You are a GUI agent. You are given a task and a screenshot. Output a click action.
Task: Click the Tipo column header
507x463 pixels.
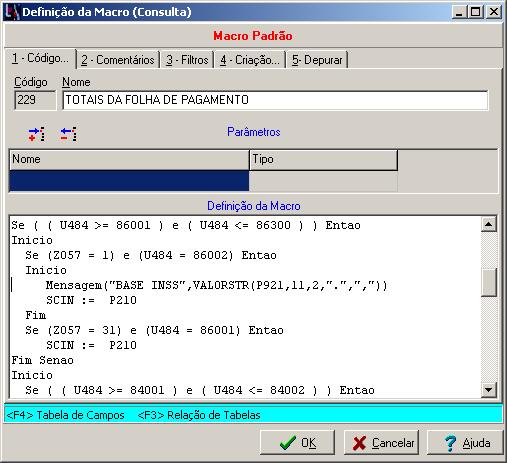pos(323,160)
